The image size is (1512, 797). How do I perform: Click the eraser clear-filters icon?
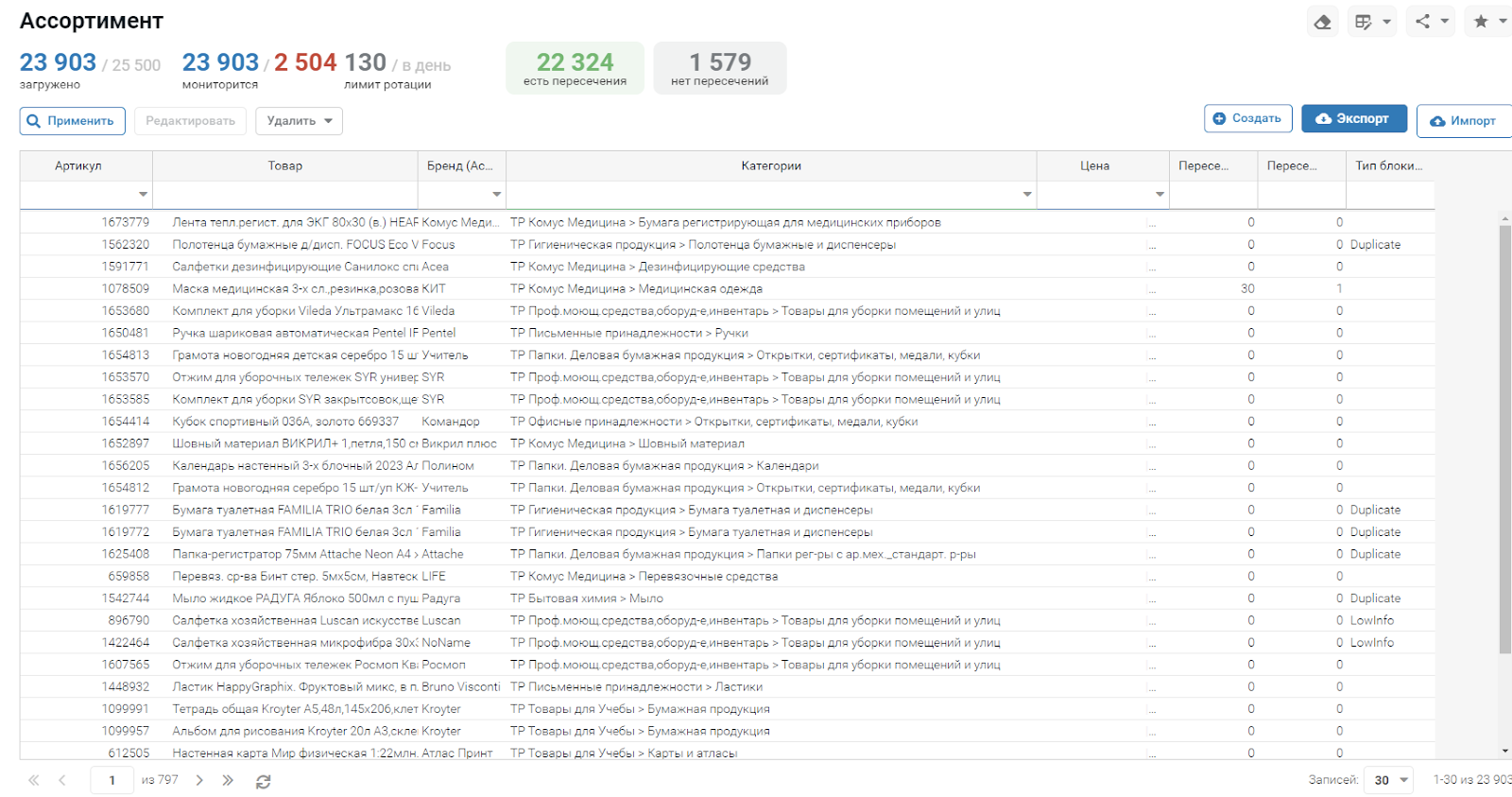[x=1322, y=22]
